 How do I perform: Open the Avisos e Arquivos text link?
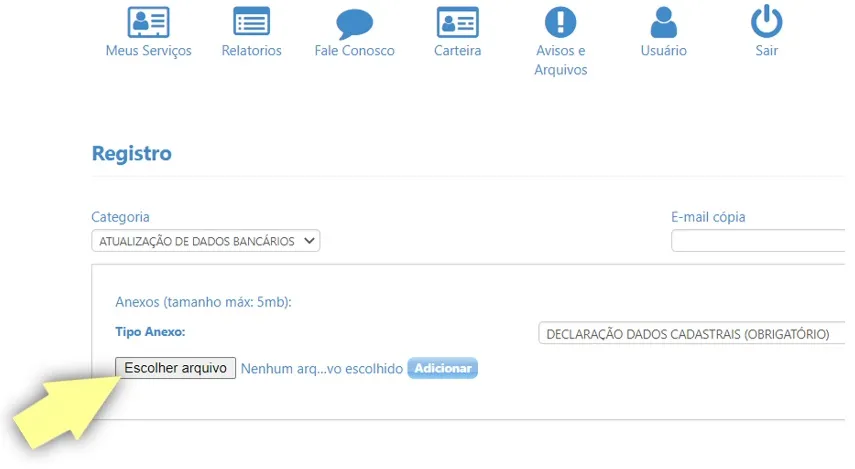(560, 60)
